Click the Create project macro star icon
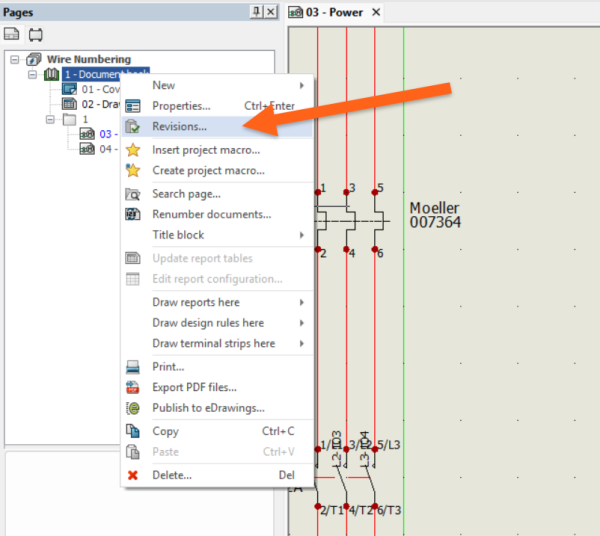This screenshot has height=536, width=600. [x=133, y=170]
